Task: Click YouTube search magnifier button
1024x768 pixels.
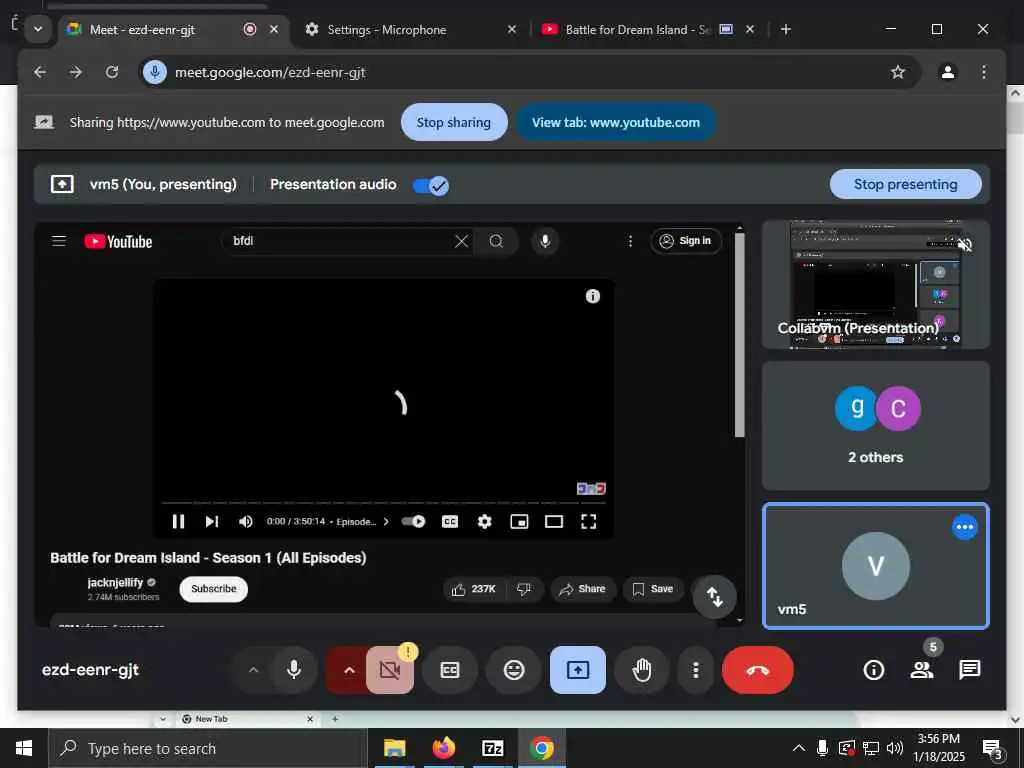Action: [496, 241]
